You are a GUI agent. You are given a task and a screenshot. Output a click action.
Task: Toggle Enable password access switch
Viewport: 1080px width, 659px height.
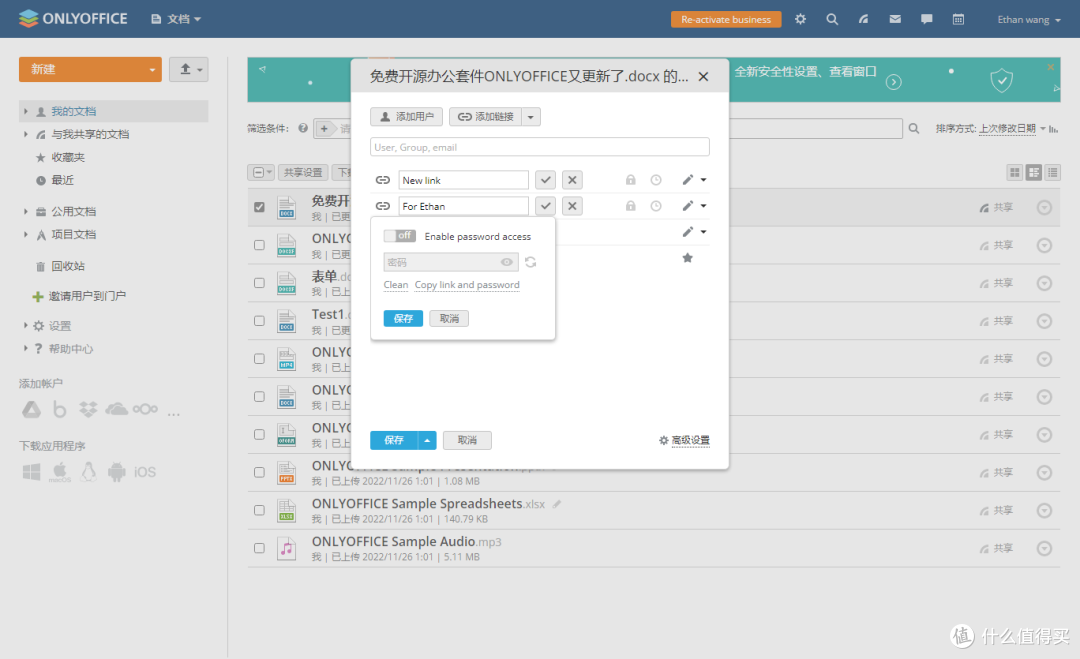(x=399, y=236)
